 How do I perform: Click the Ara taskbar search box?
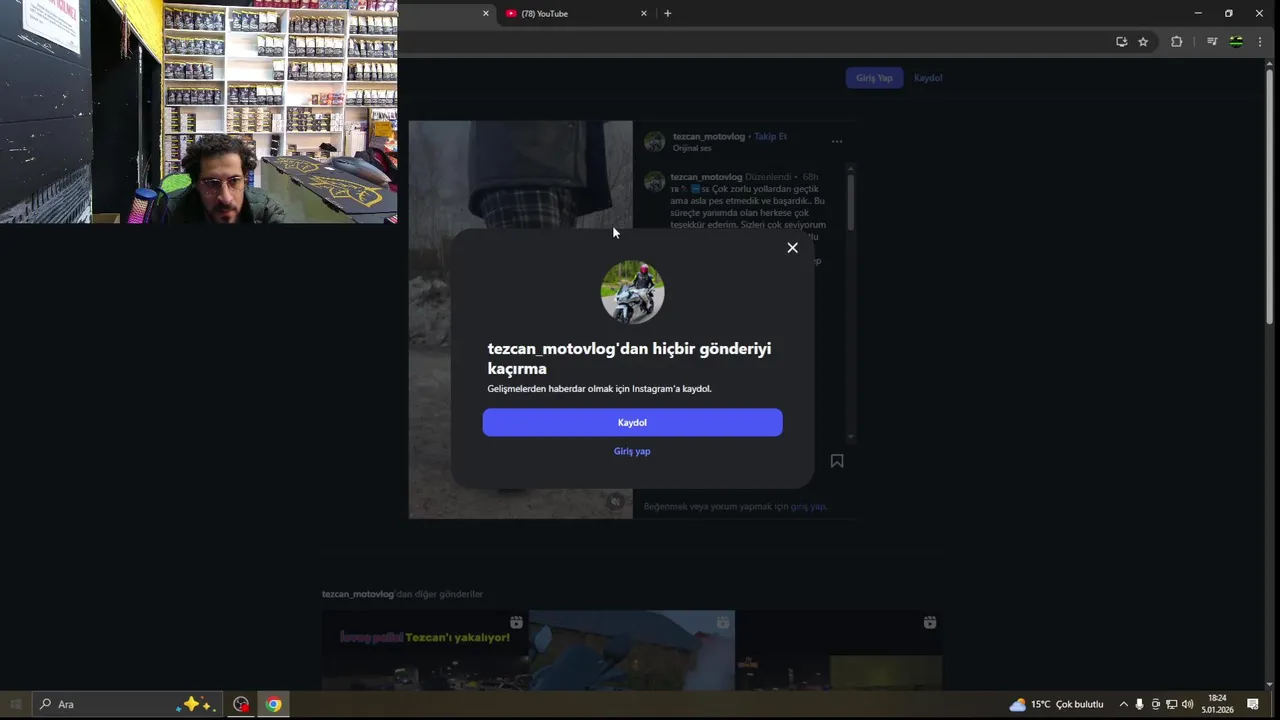127,704
